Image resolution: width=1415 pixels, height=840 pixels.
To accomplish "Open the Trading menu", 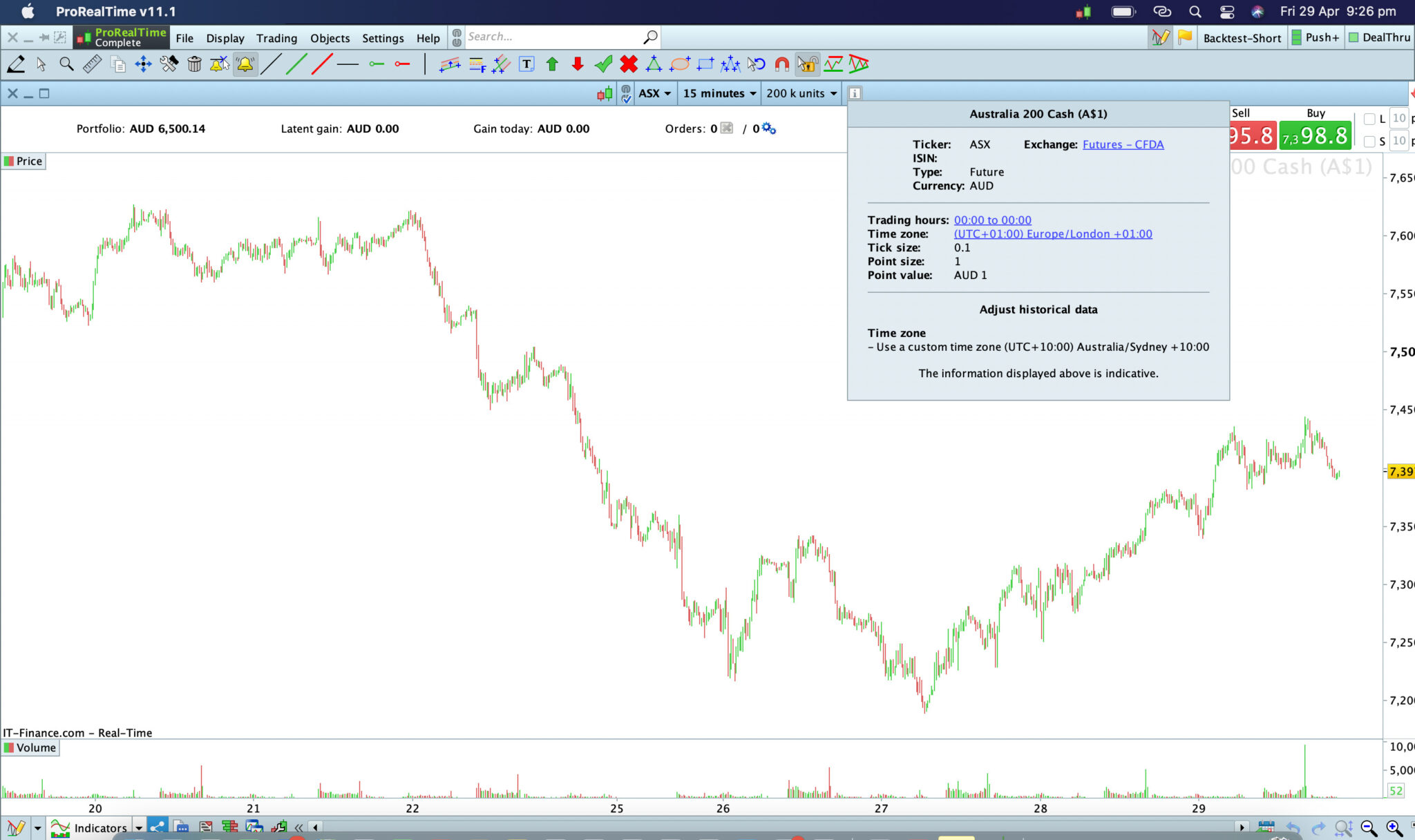I will pos(276,38).
